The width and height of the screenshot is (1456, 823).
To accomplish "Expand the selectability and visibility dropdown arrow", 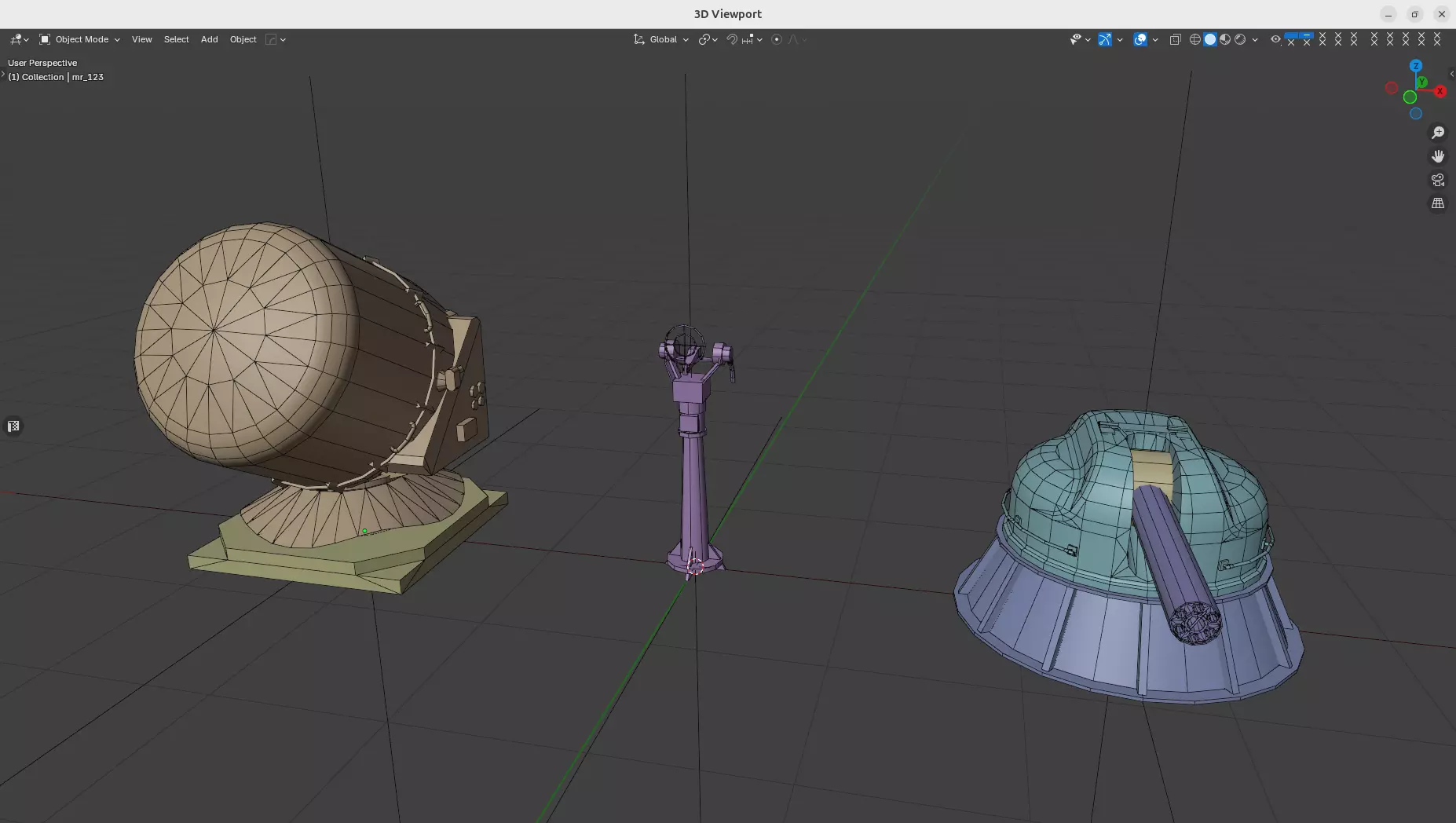I will pos(1088,39).
